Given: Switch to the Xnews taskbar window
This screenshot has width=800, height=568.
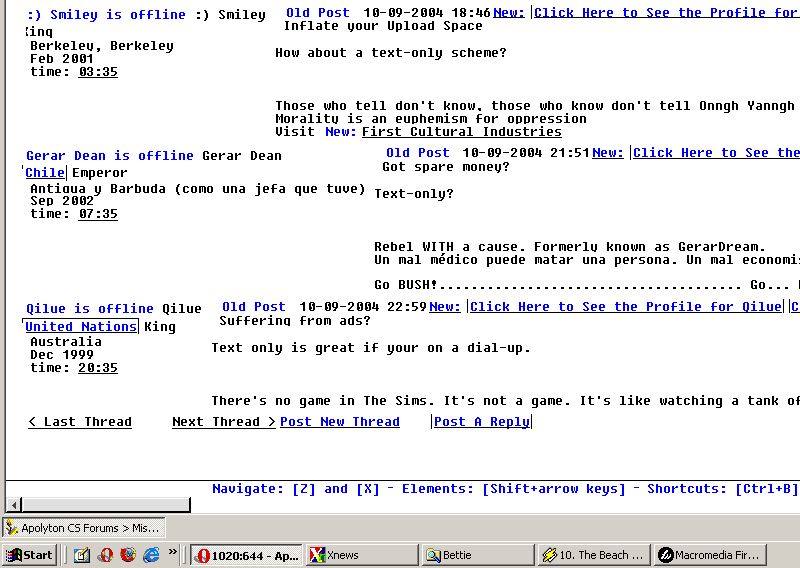Looking at the screenshot, I should [x=362, y=555].
